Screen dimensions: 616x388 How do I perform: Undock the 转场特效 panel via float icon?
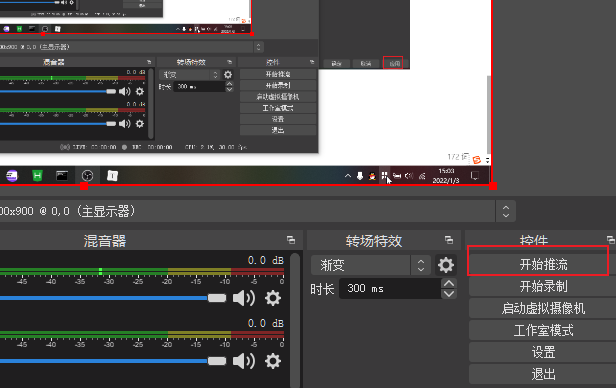(449, 240)
